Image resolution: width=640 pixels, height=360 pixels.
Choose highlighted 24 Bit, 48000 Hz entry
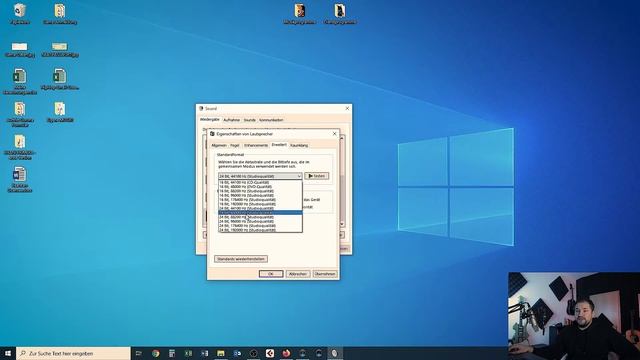[x=260, y=213]
